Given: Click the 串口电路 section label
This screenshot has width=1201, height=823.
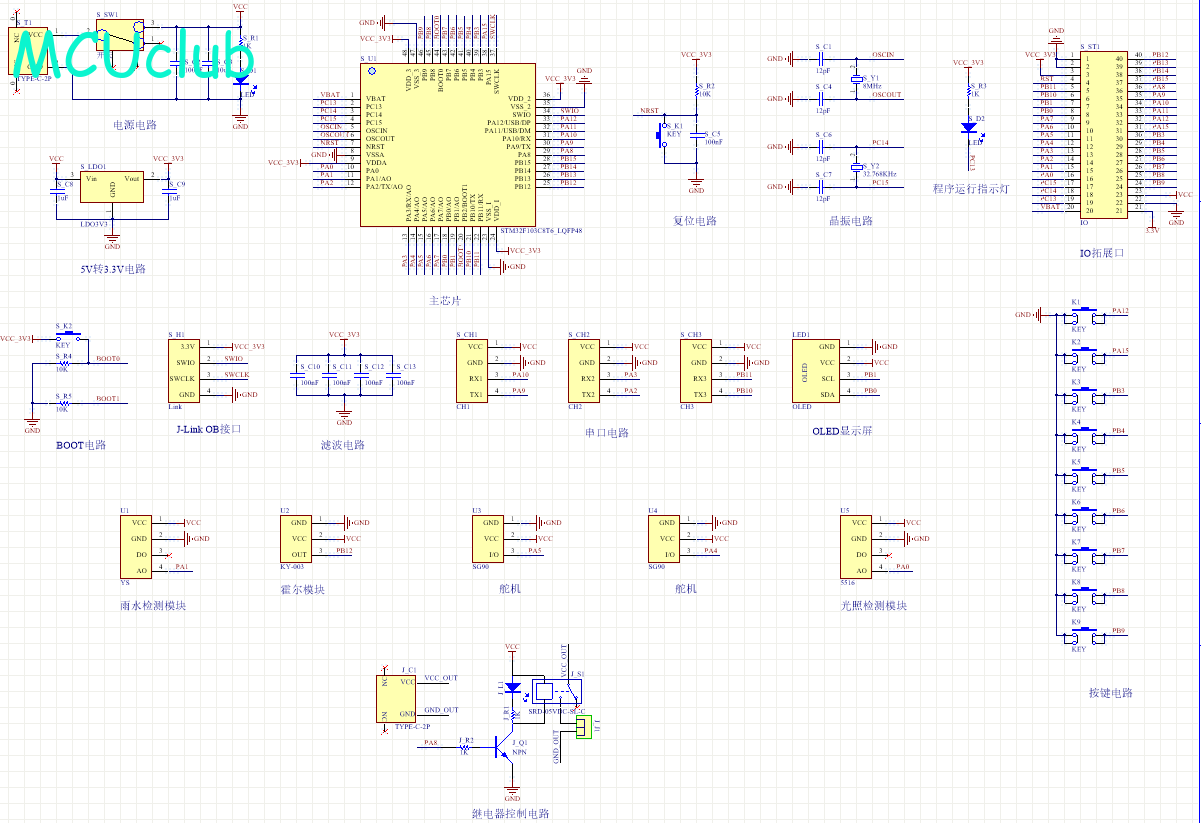Looking at the screenshot, I should [607, 433].
